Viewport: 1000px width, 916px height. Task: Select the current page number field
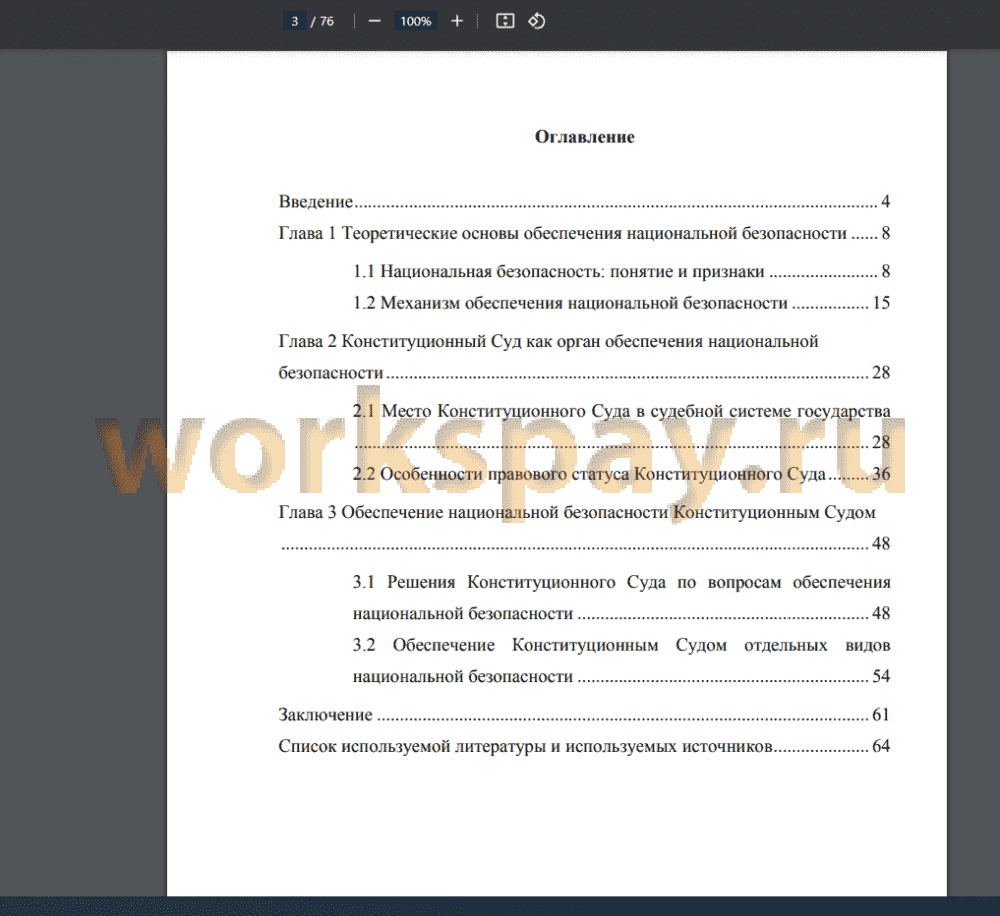[x=295, y=21]
